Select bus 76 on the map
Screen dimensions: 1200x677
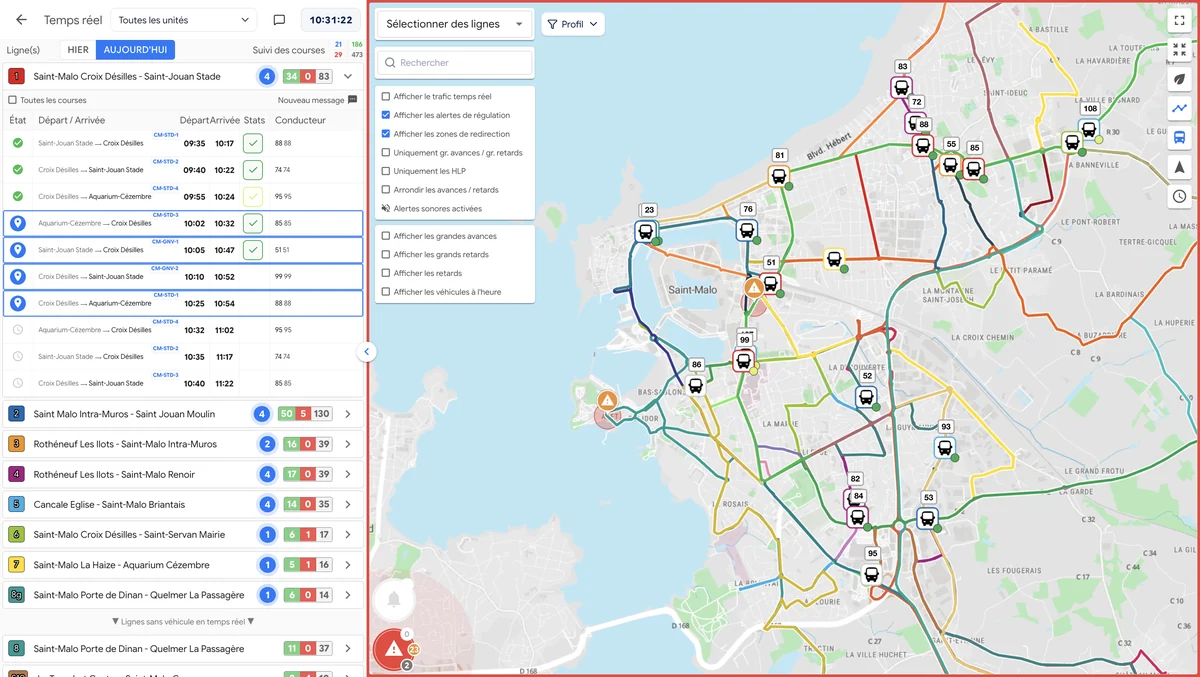(x=746, y=230)
